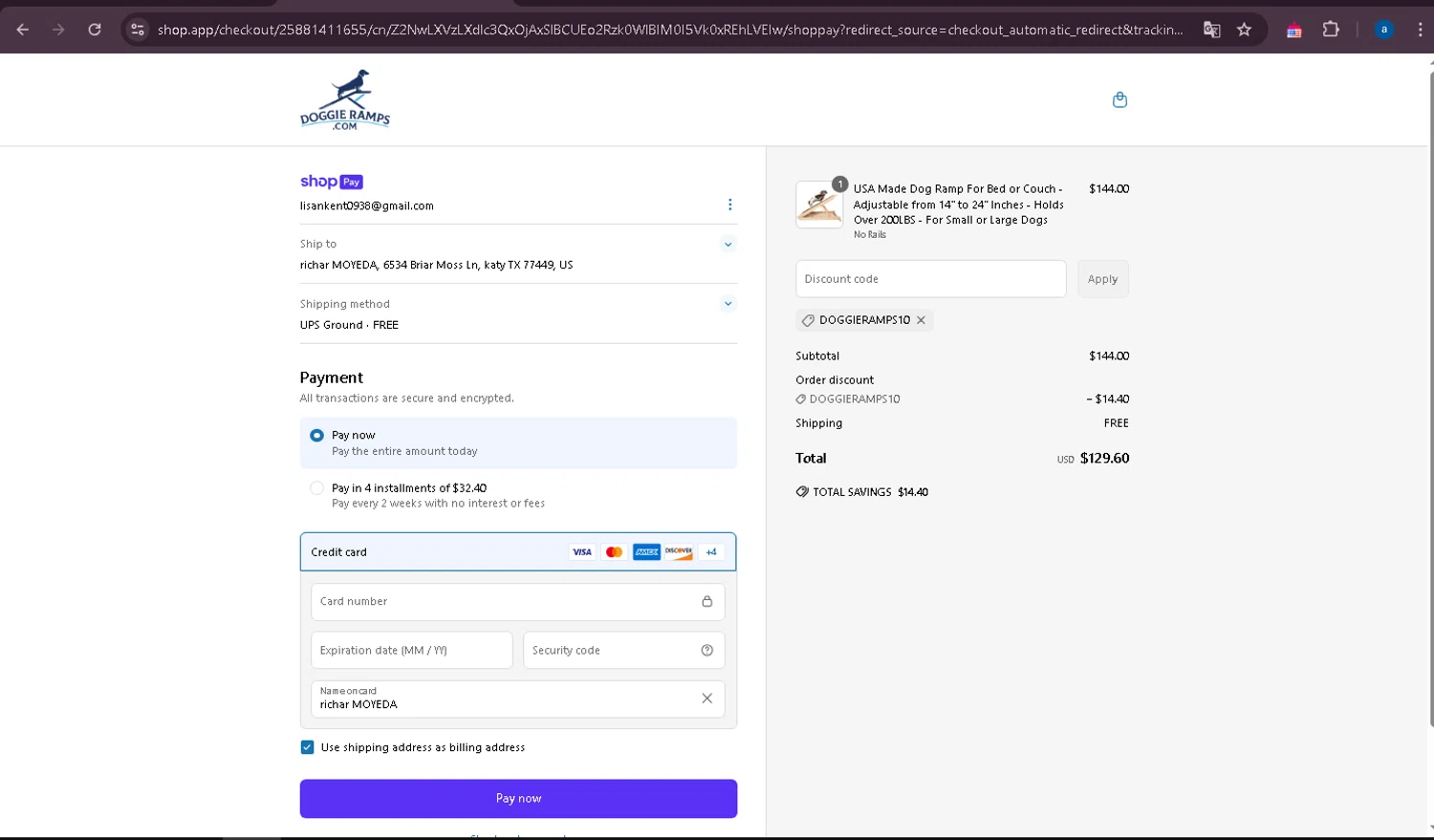The image size is (1434, 840).
Task: Click the Security code field
Action: click(x=623, y=651)
